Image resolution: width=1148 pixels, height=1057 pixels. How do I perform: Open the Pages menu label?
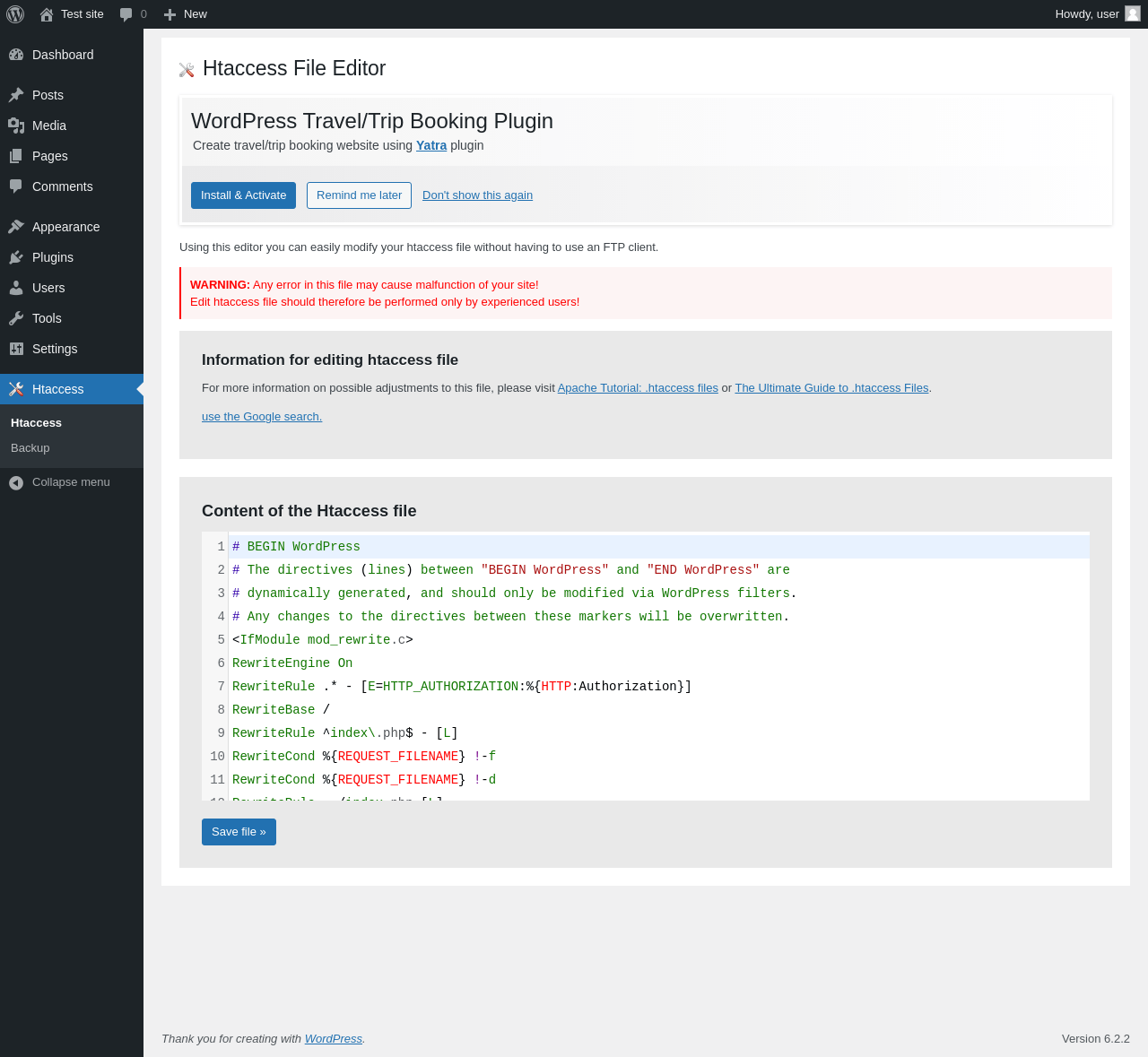click(50, 156)
